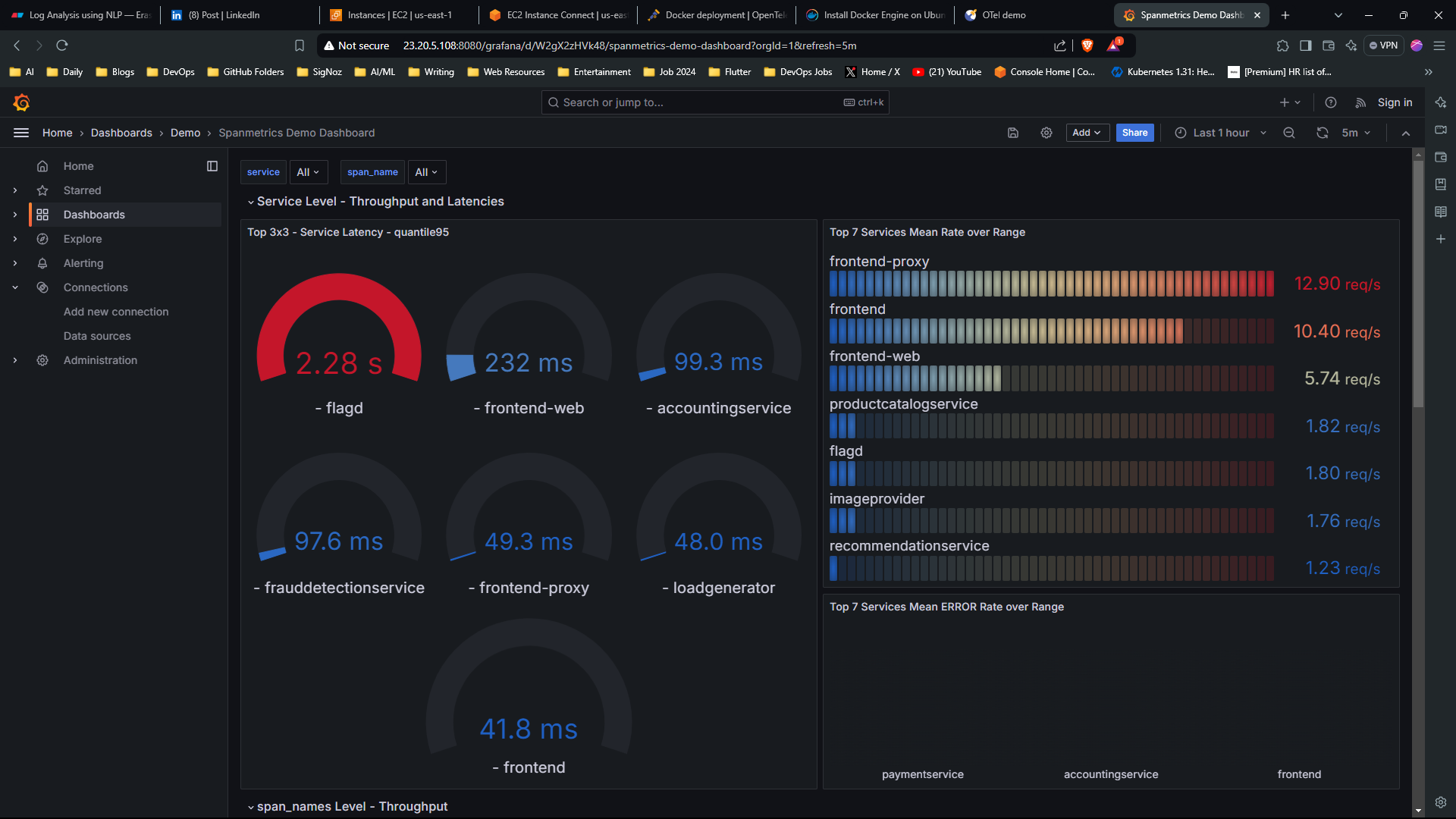Viewport: 1456px width, 819px height.
Task: Select Add new connection in sidebar
Action: [116, 312]
